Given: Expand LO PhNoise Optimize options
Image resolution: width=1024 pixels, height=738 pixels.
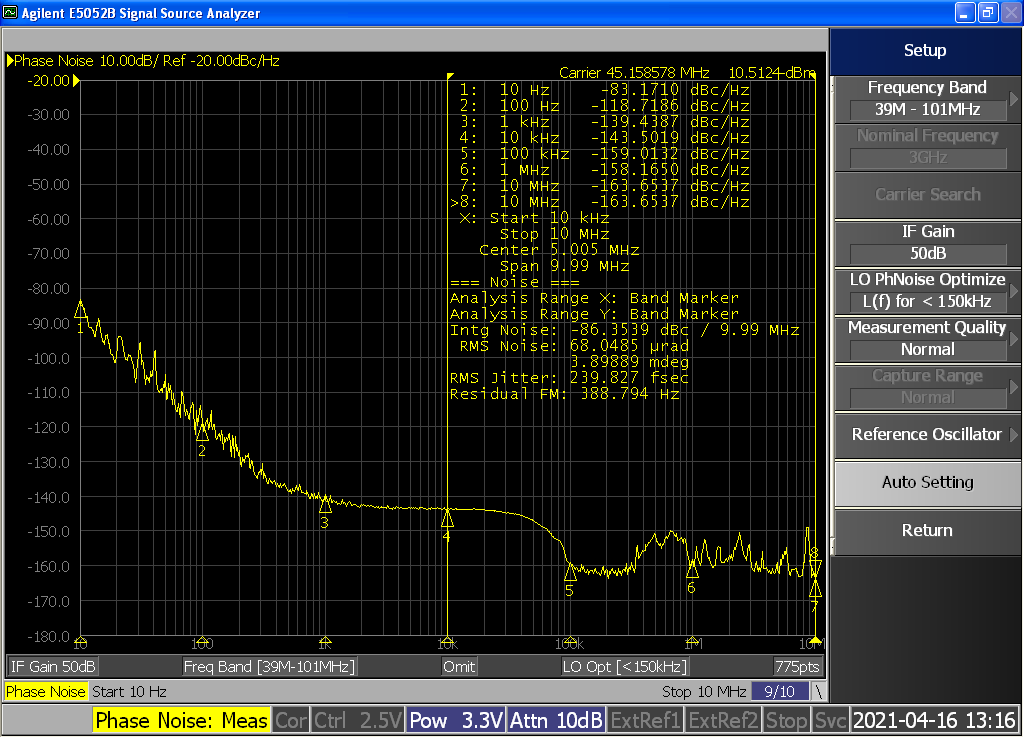Looking at the screenshot, I should click(927, 291).
